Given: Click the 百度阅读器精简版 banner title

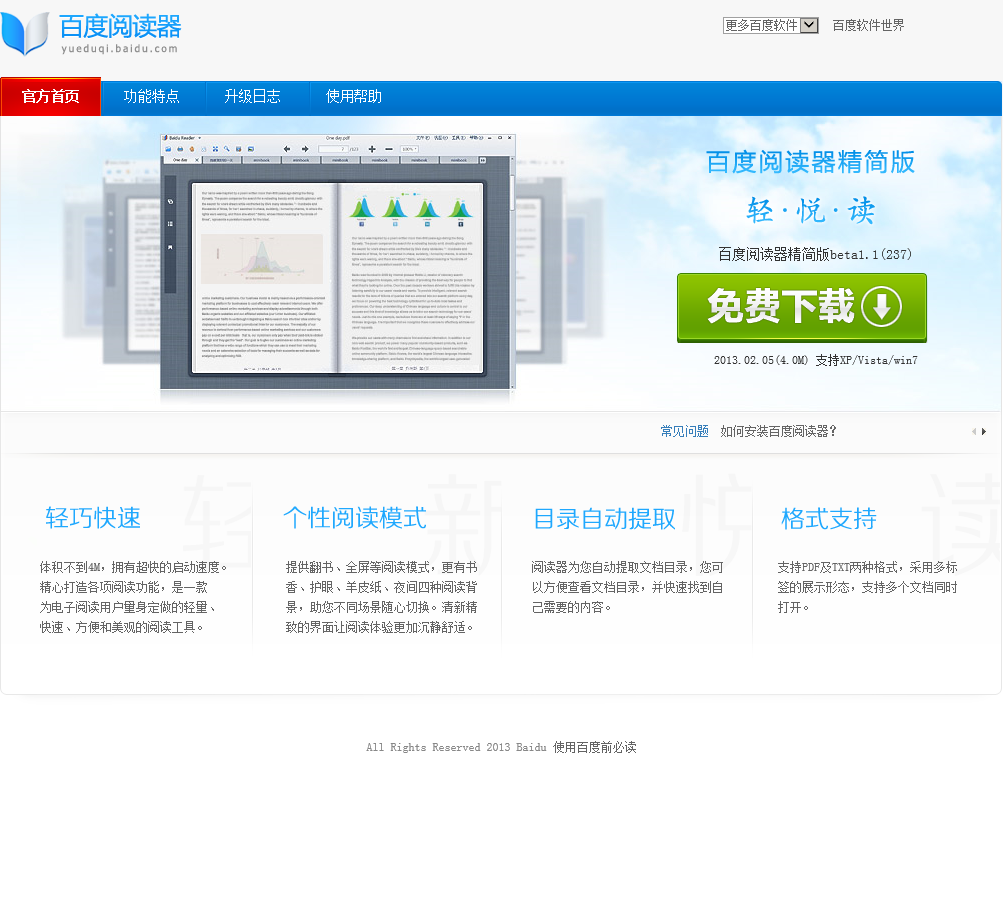Looking at the screenshot, I should [810, 162].
